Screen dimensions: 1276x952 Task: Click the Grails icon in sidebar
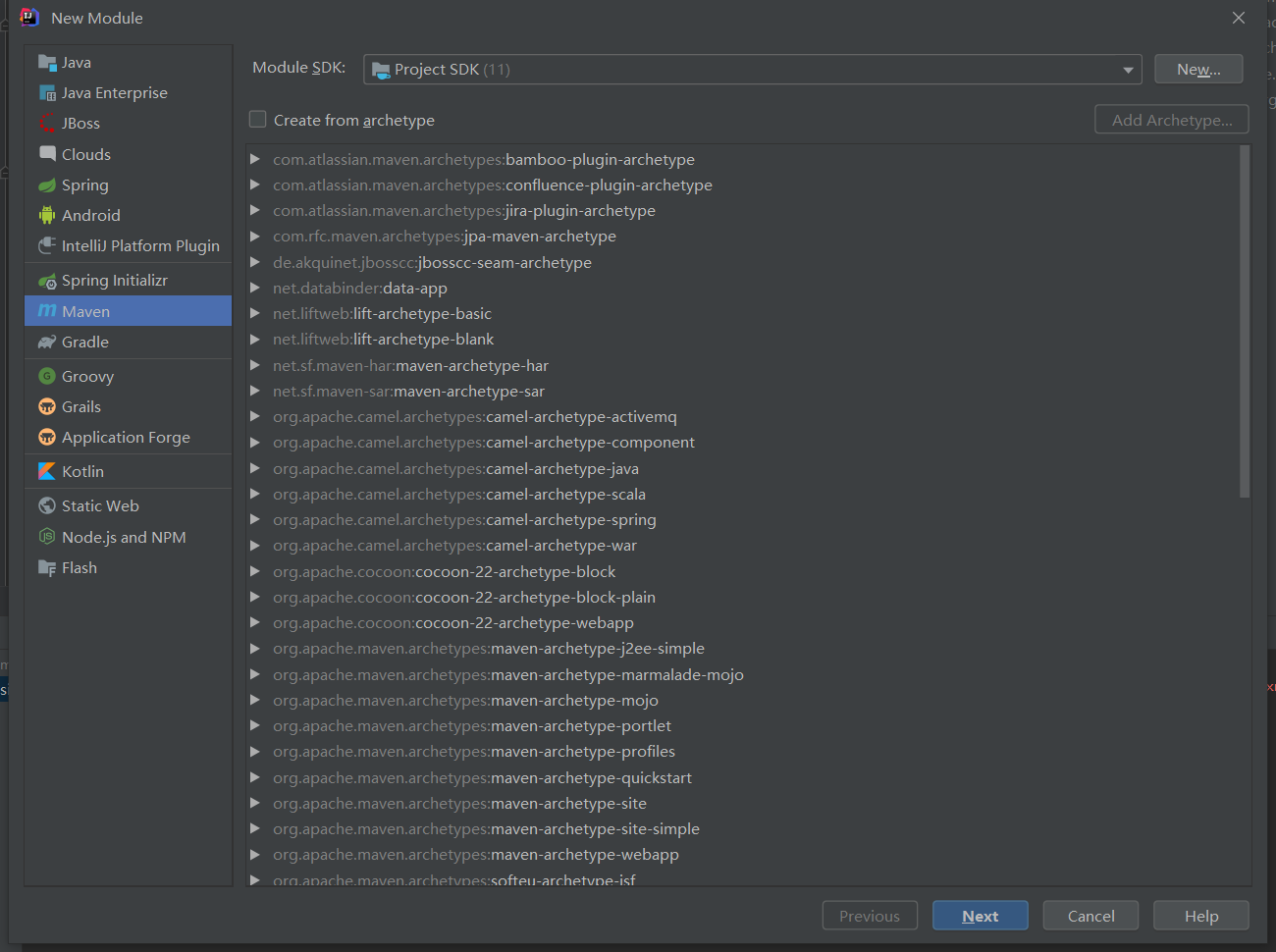click(x=47, y=407)
